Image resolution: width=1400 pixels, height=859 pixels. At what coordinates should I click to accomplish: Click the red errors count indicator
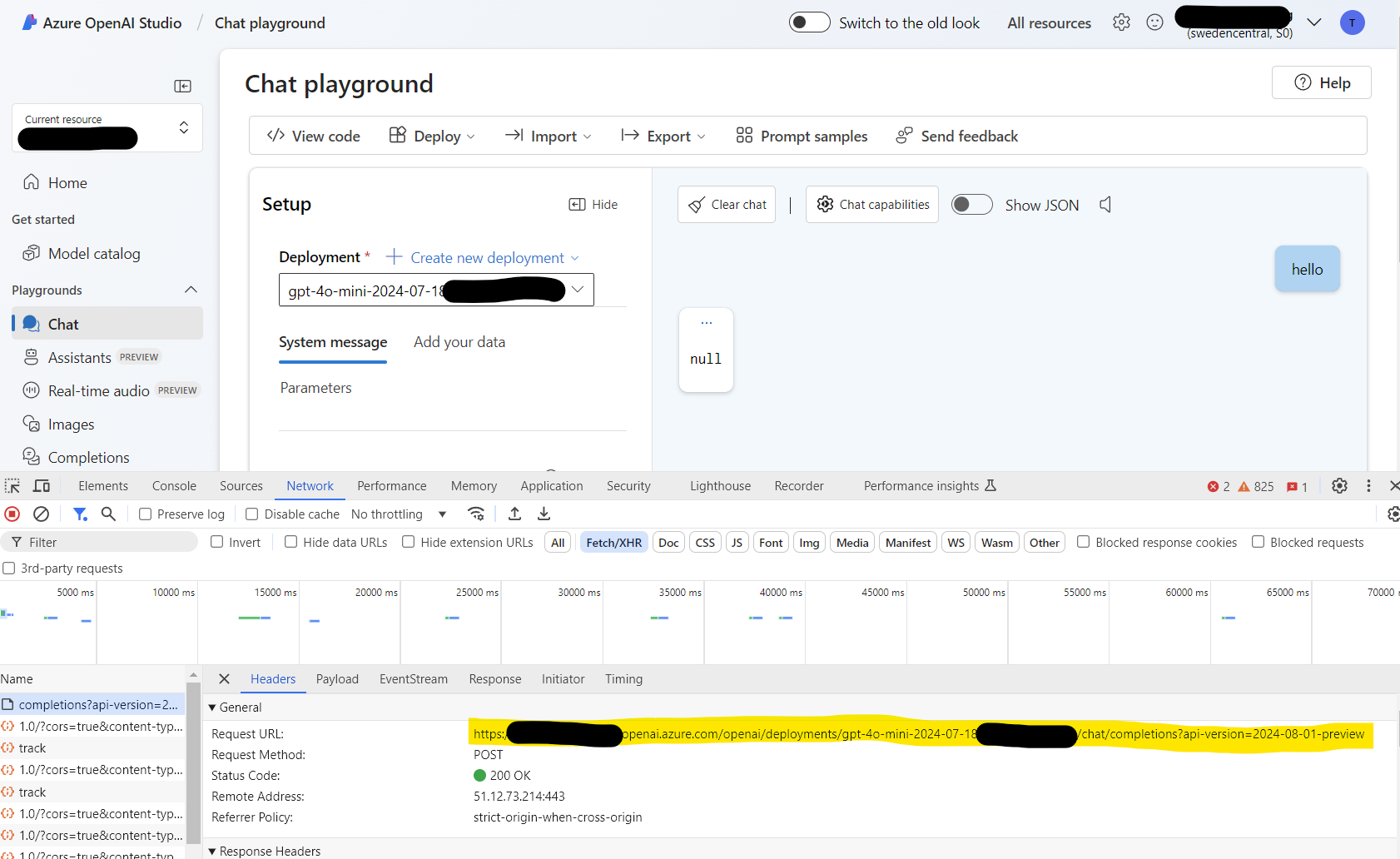tap(1219, 487)
